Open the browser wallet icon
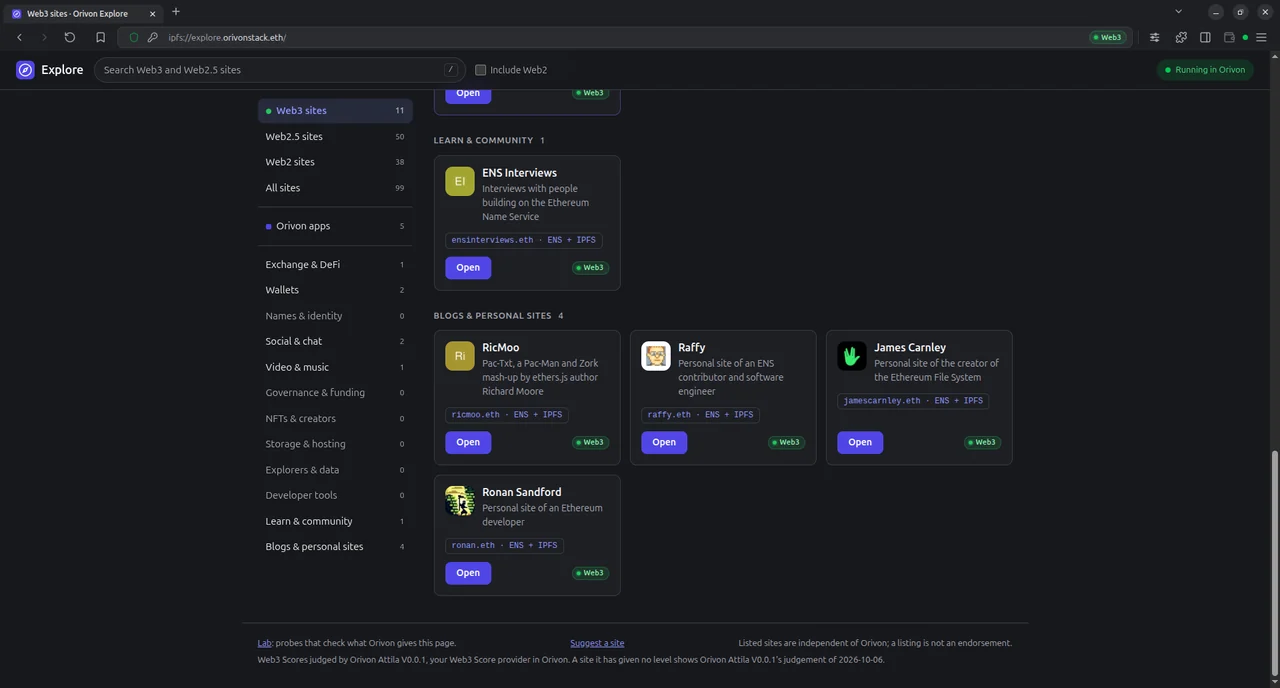 pos(1229,37)
